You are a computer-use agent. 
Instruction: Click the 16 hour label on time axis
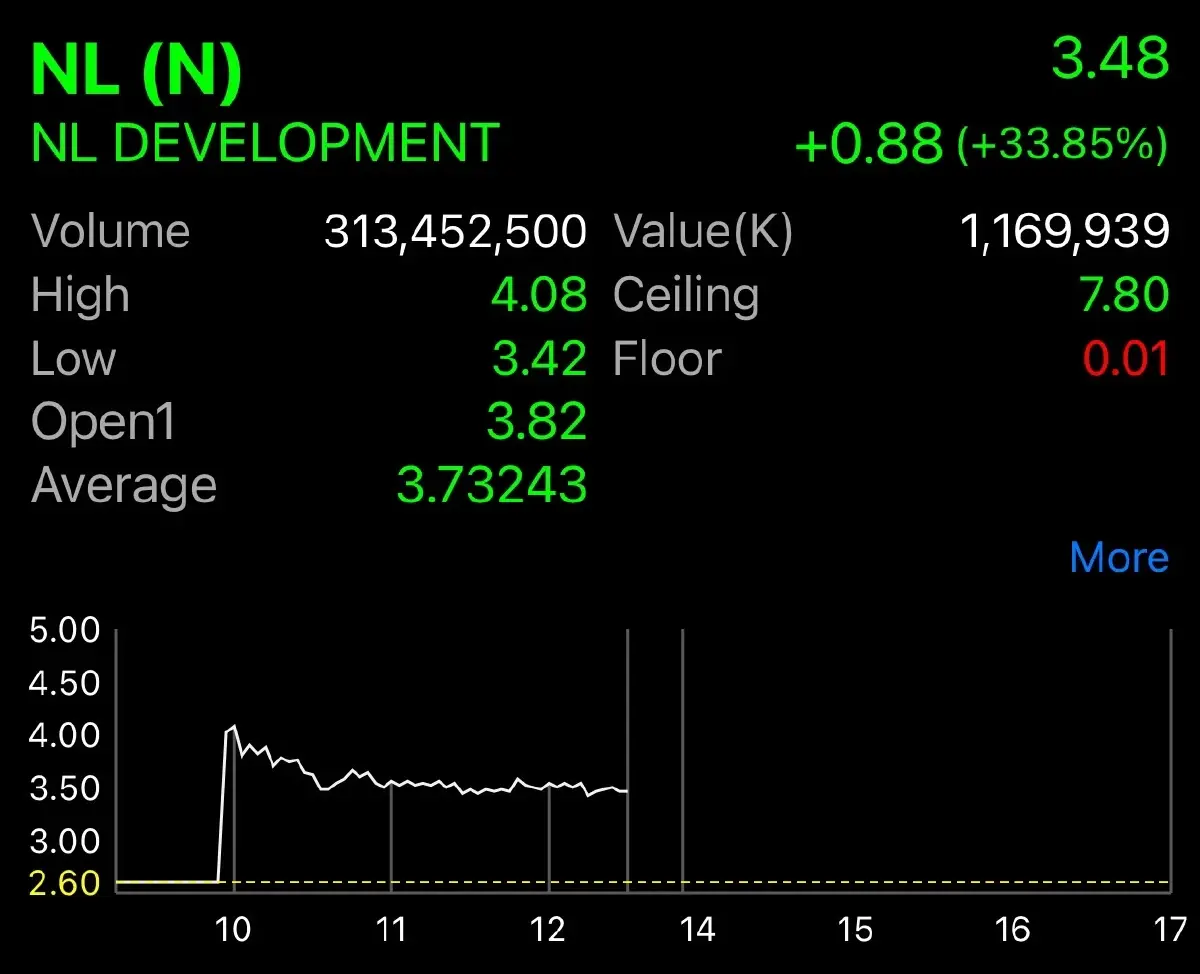(1013, 930)
